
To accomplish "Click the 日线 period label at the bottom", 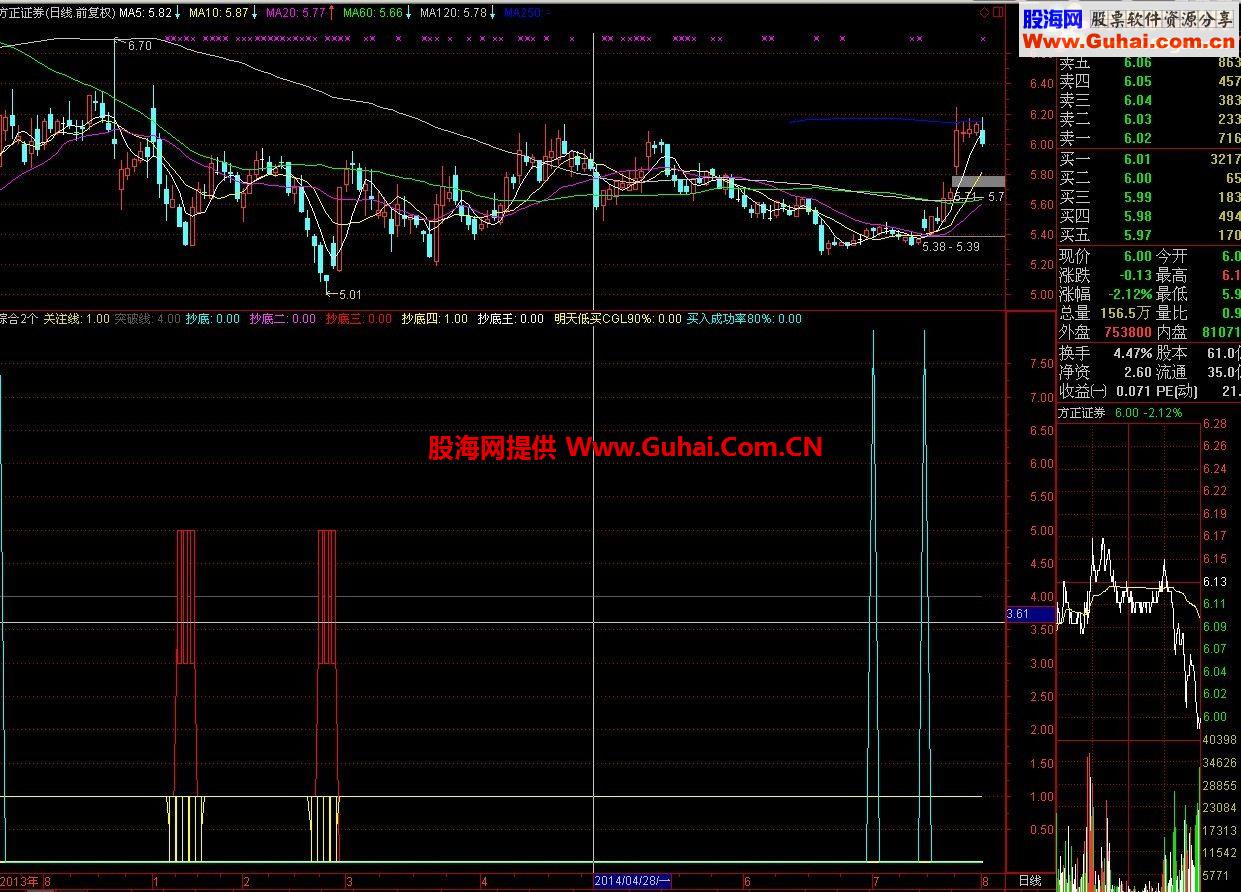I will pos(1030,881).
